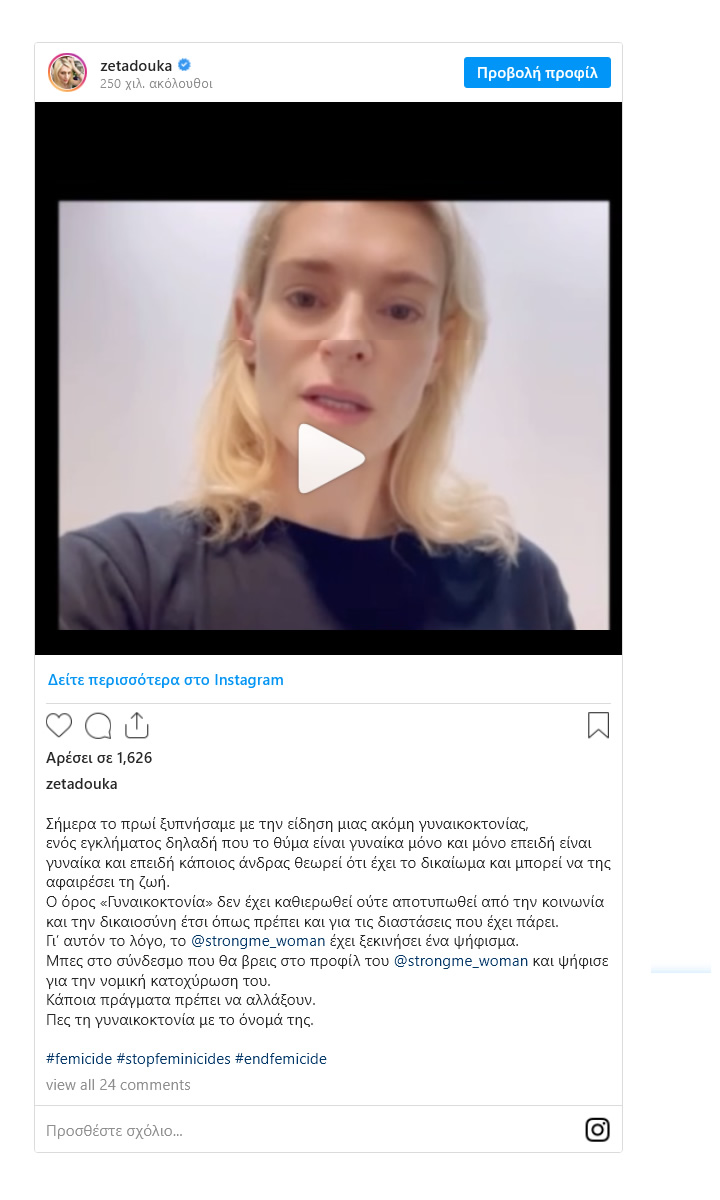This screenshot has height=1200, width=720.
Task: Open the Δείτε περισσότερα στο Instagram link
Action: click(x=166, y=680)
